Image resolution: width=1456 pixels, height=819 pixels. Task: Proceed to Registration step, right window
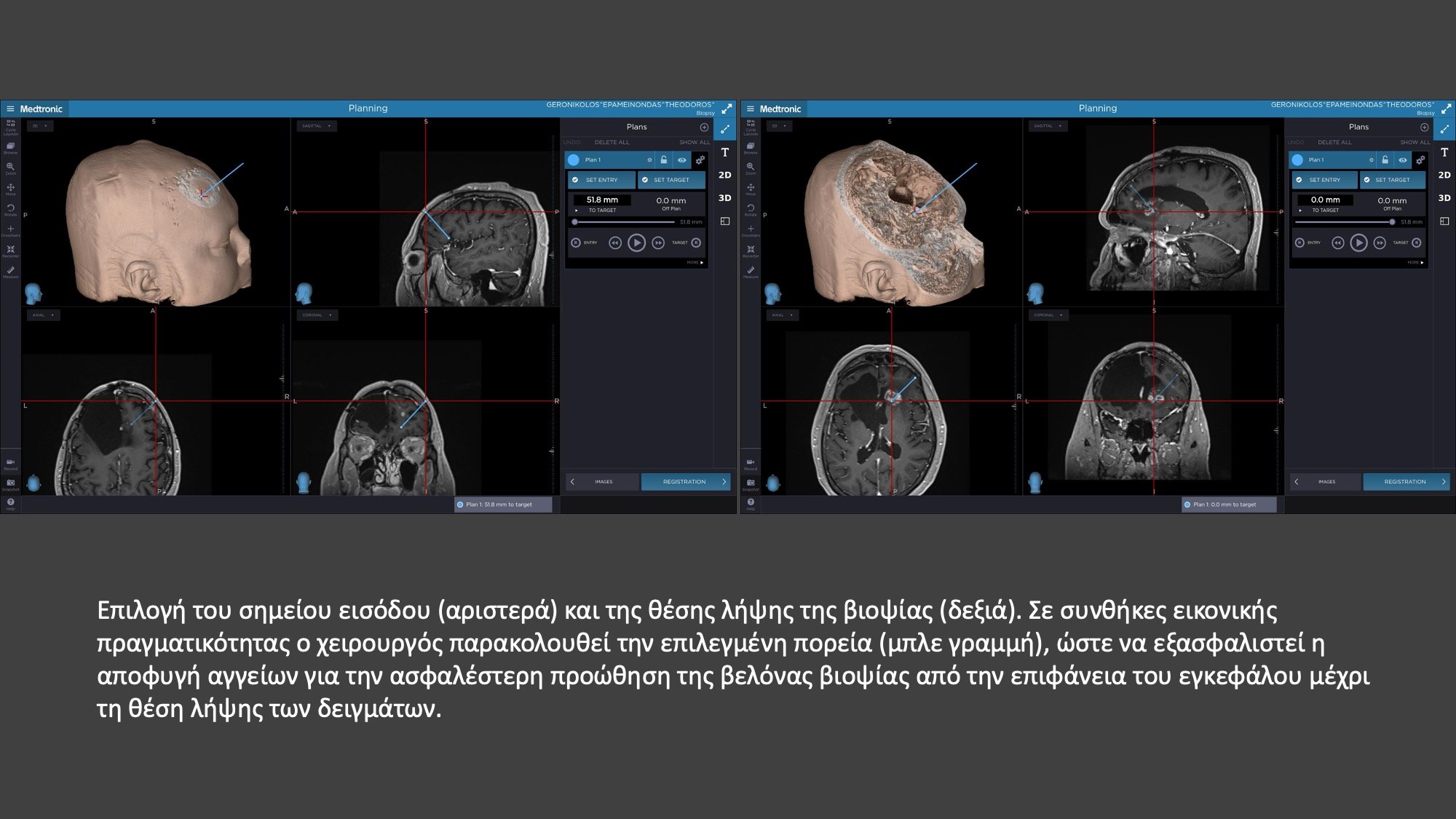pos(1406,482)
